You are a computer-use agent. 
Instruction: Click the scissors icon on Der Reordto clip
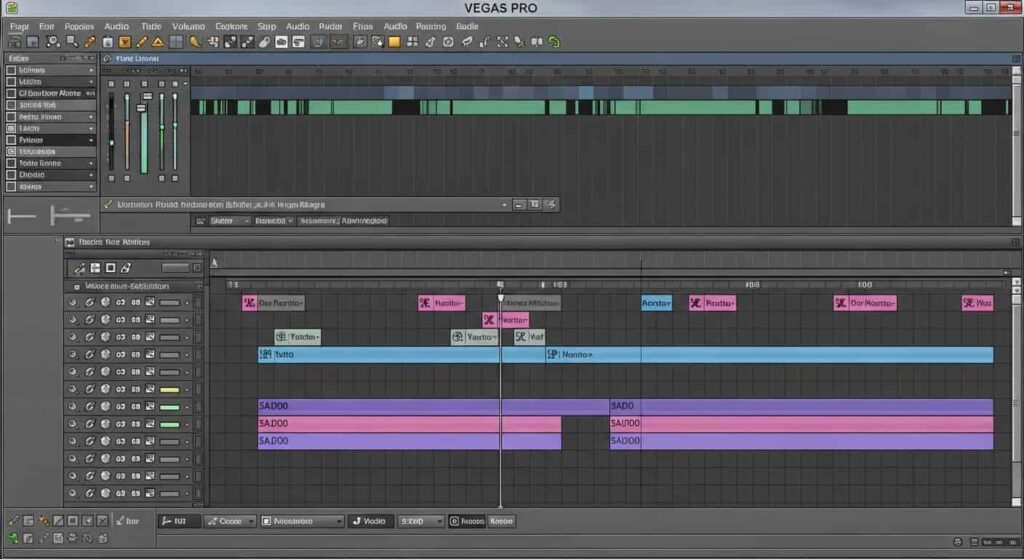(x=249, y=303)
